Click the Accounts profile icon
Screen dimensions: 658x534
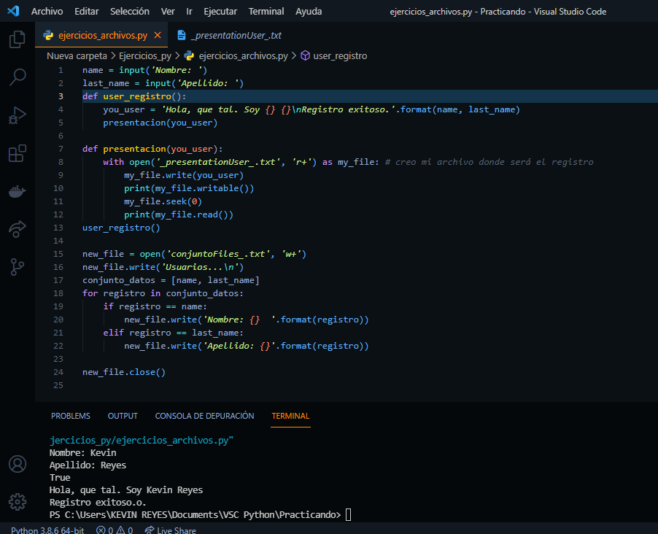[x=17, y=464]
